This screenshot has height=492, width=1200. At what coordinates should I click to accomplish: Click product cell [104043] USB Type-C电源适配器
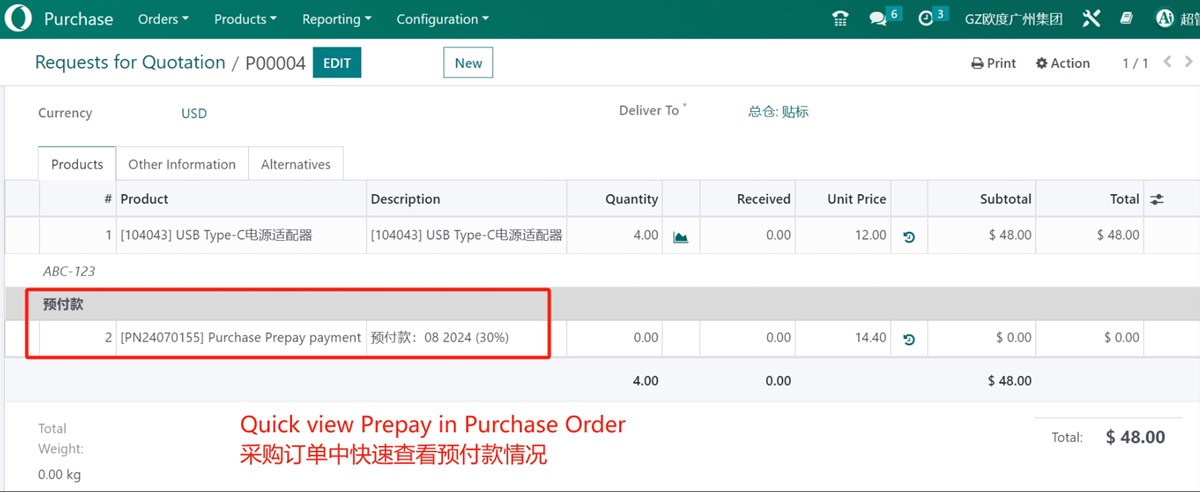pyautogui.click(x=242, y=235)
